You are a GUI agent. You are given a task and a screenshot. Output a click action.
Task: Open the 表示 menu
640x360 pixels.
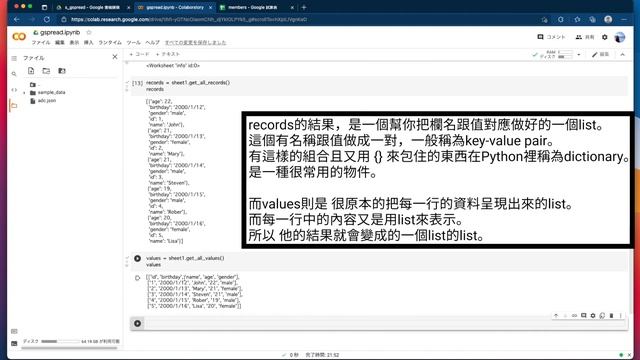point(74,42)
